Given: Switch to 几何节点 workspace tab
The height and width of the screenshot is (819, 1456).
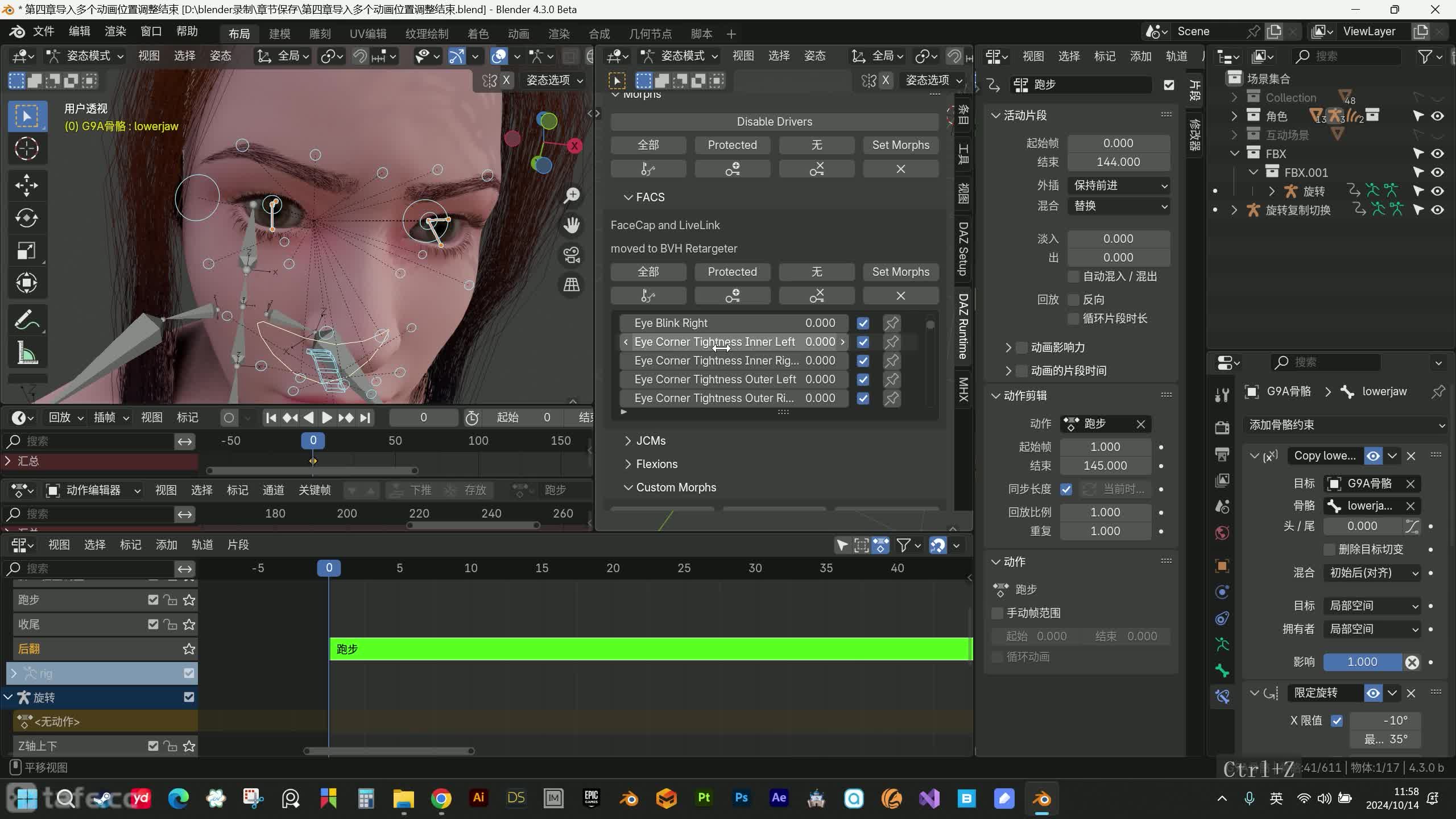Looking at the screenshot, I should pyautogui.click(x=650, y=34).
